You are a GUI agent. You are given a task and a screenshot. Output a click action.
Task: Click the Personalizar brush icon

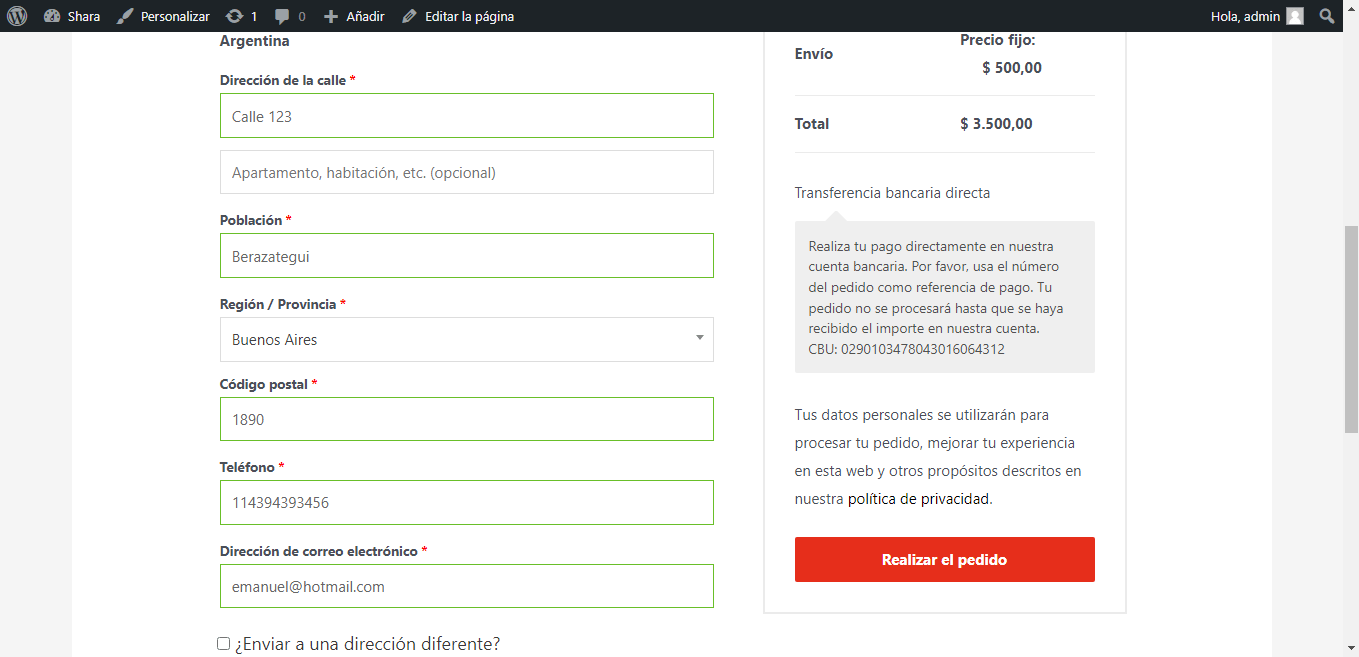[x=125, y=16]
